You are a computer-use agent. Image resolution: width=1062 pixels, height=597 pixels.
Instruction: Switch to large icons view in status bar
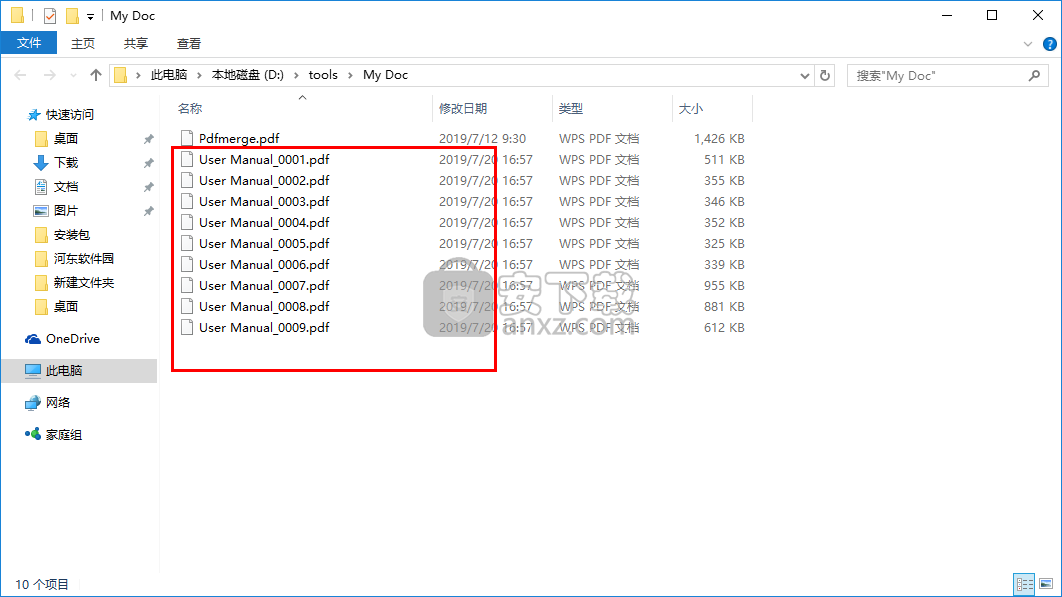(x=1046, y=583)
